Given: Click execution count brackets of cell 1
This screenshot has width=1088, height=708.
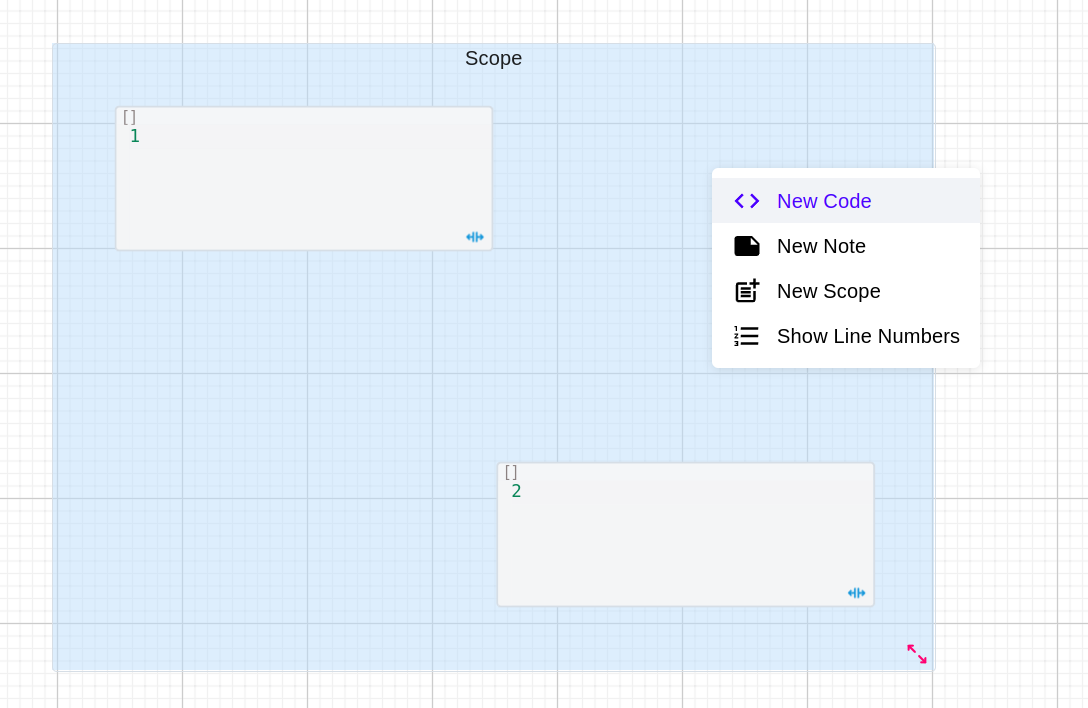Looking at the screenshot, I should point(129,117).
